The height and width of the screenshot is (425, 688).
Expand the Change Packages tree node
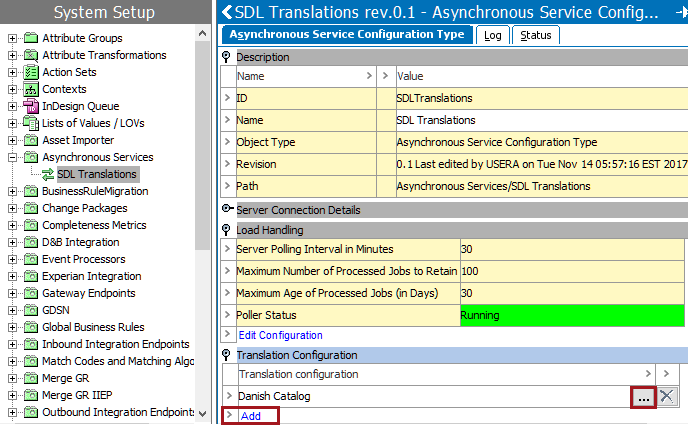[12, 208]
